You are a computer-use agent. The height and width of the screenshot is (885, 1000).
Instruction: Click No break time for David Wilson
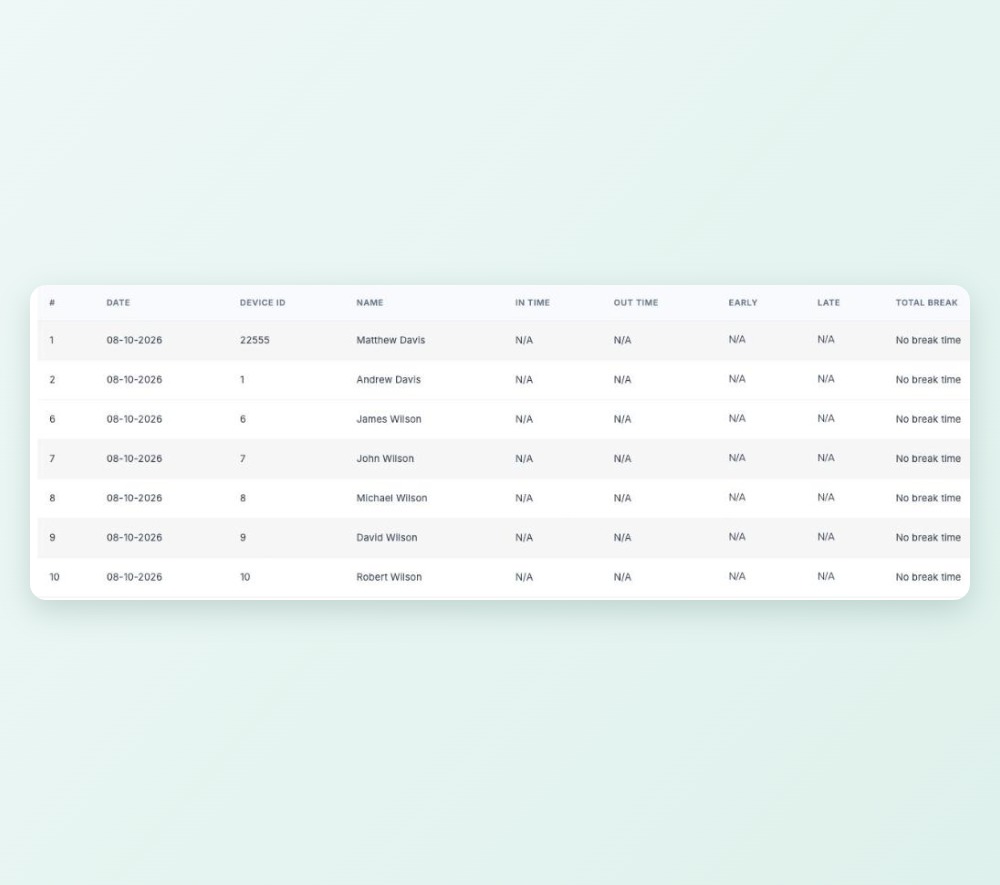click(x=927, y=538)
